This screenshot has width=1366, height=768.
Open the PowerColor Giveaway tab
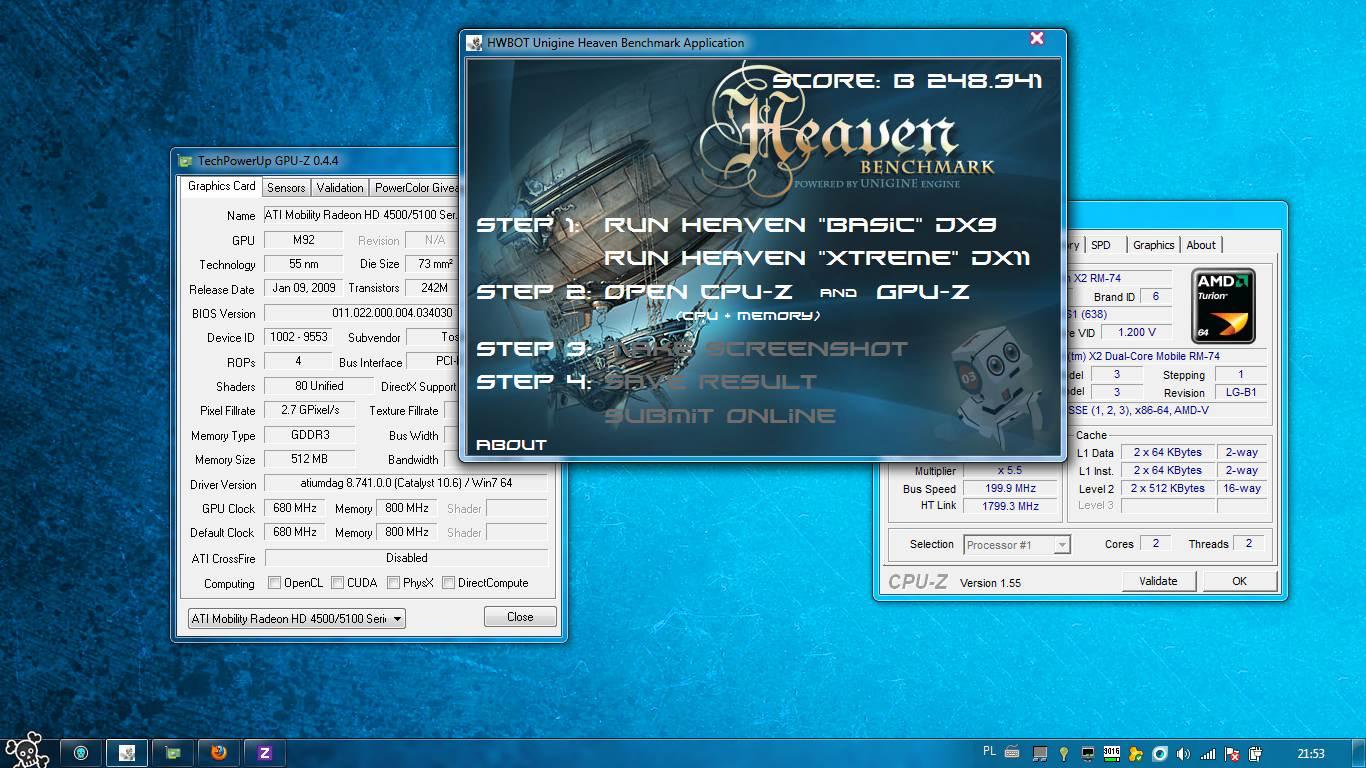415,188
